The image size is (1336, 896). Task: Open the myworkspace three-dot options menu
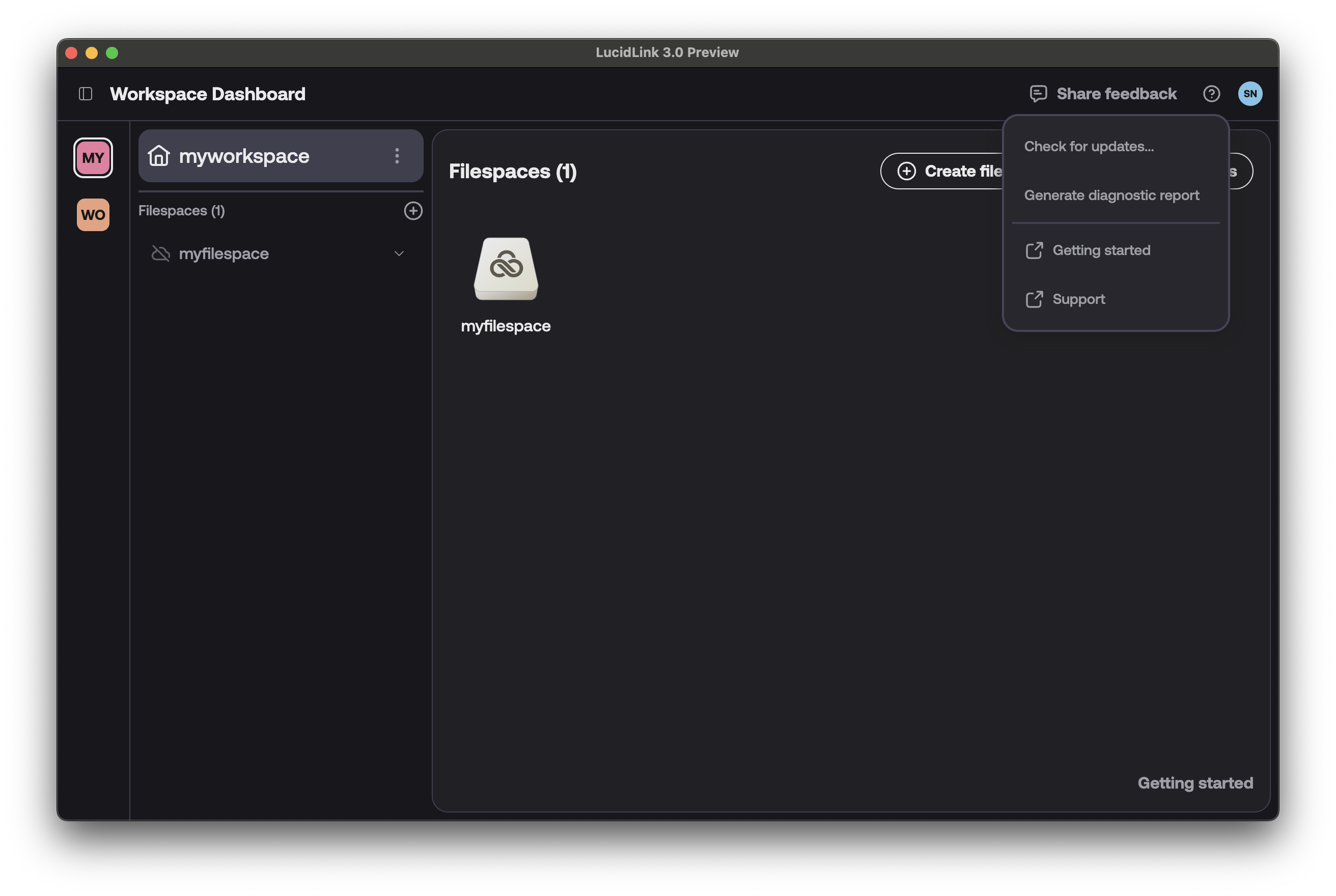point(397,156)
